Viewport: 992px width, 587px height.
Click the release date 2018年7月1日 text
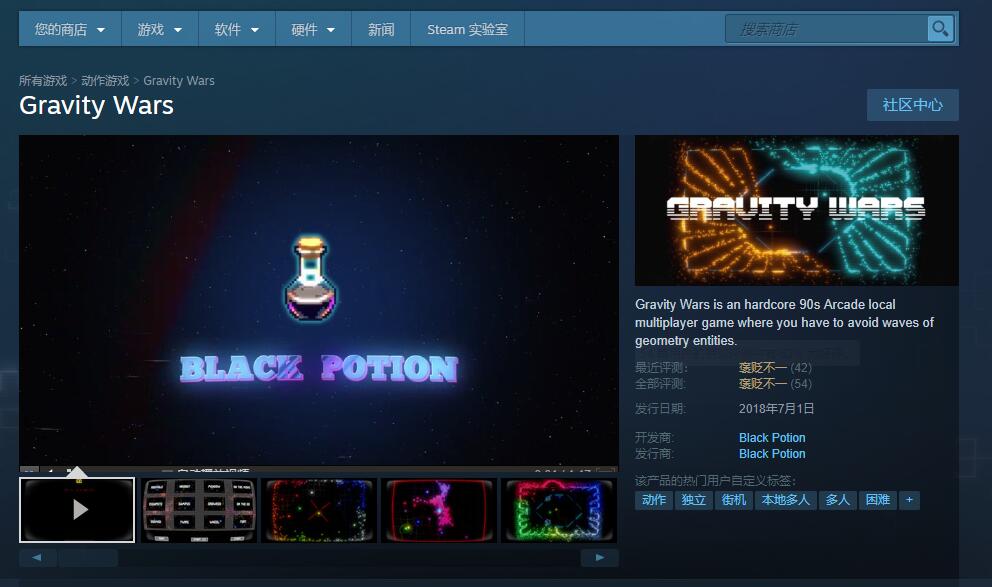[776, 409]
